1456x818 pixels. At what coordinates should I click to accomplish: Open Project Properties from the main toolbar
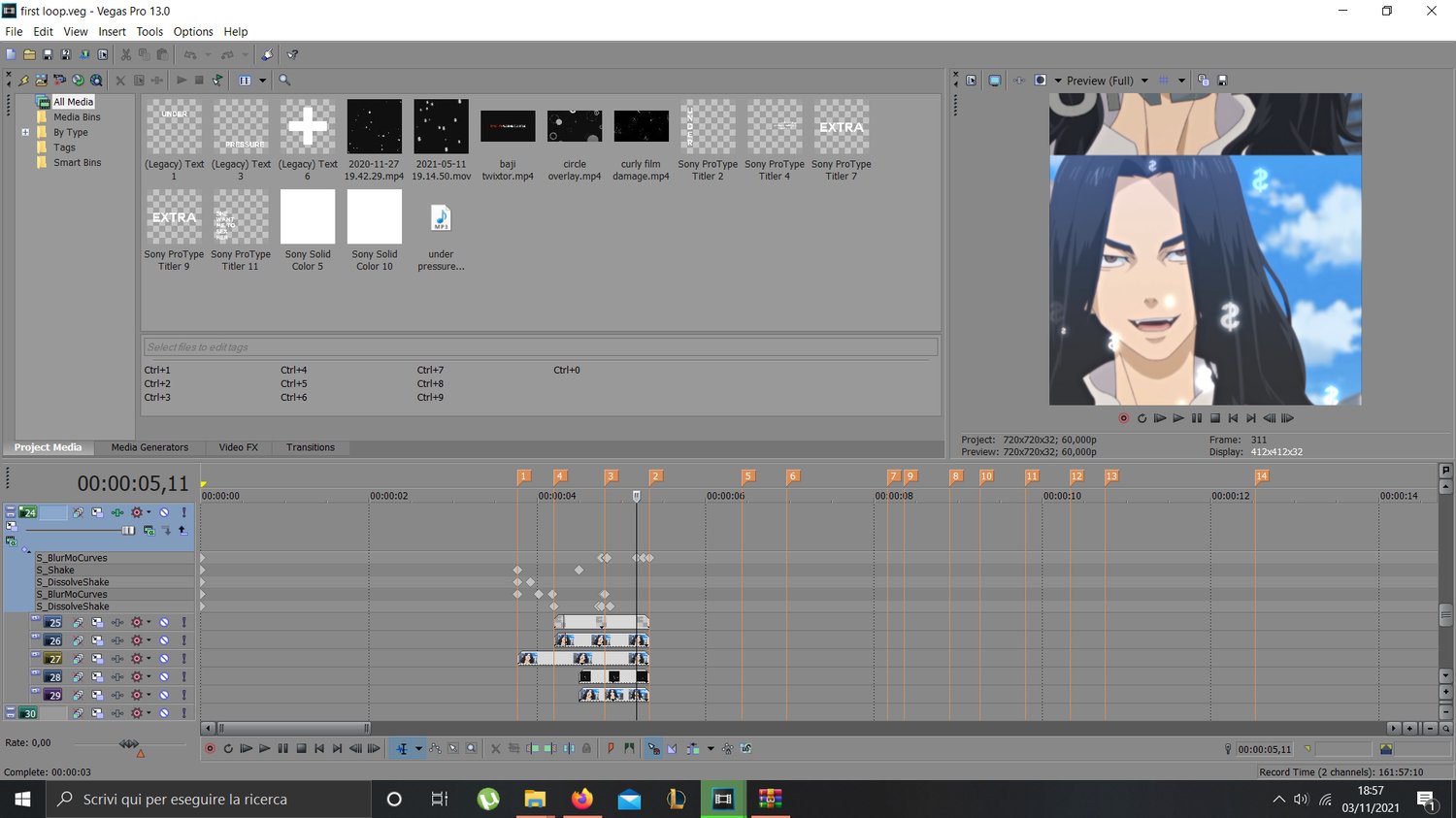(x=103, y=54)
